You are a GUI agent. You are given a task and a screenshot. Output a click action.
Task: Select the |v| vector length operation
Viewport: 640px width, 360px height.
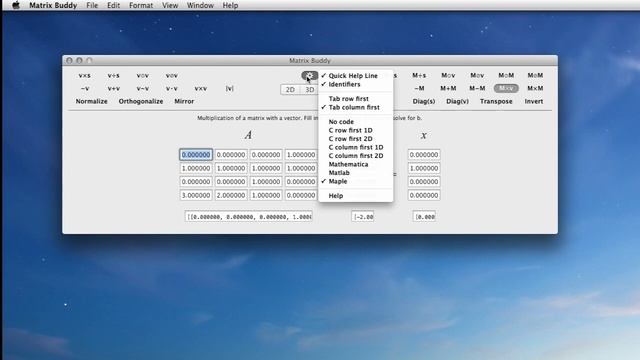(229, 89)
